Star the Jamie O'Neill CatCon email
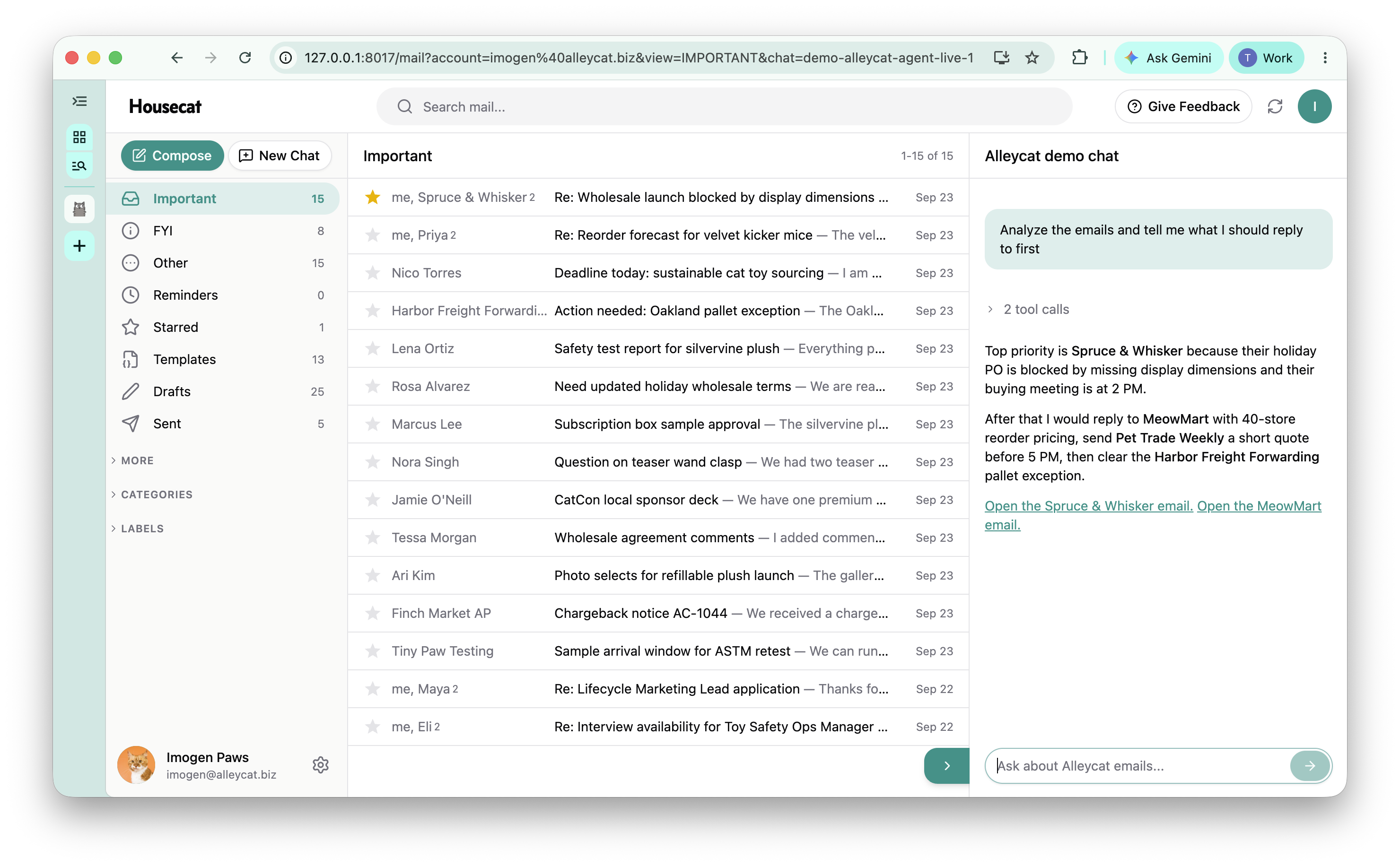The width and height of the screenshot is (1400, 867). click(373, 500)
